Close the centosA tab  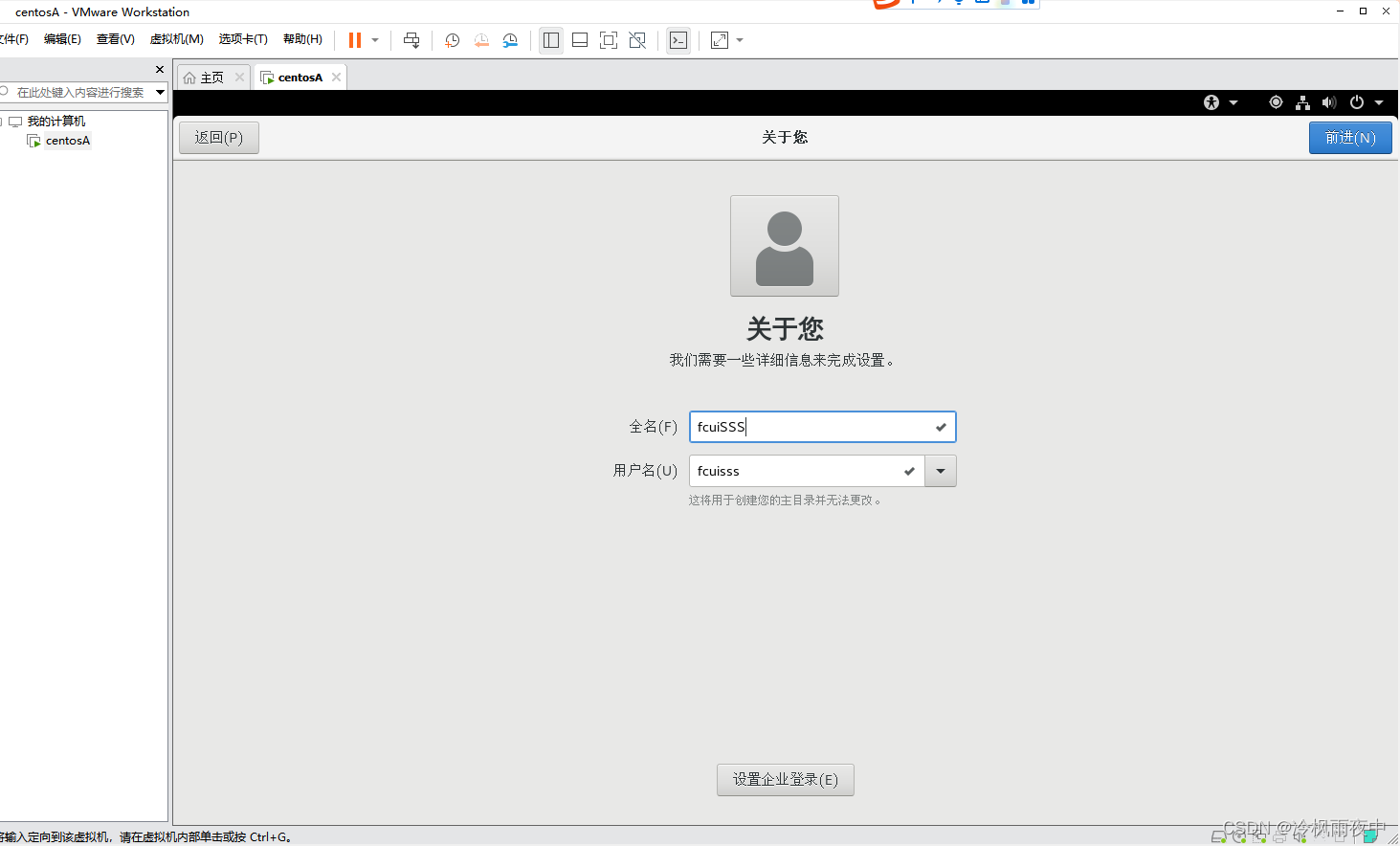(336, 78)
